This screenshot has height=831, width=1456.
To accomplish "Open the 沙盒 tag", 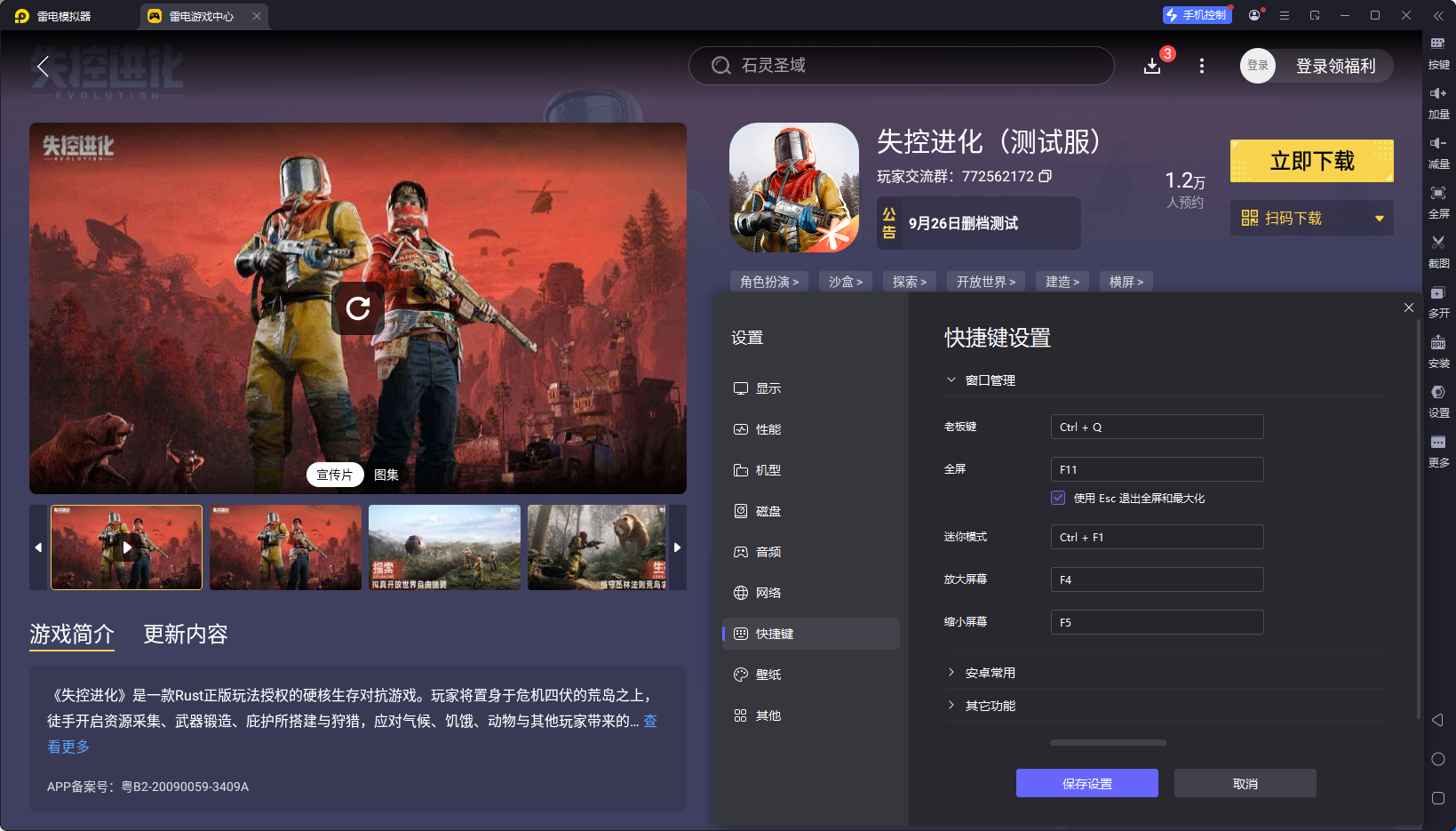I will click(x=846, y=282).
